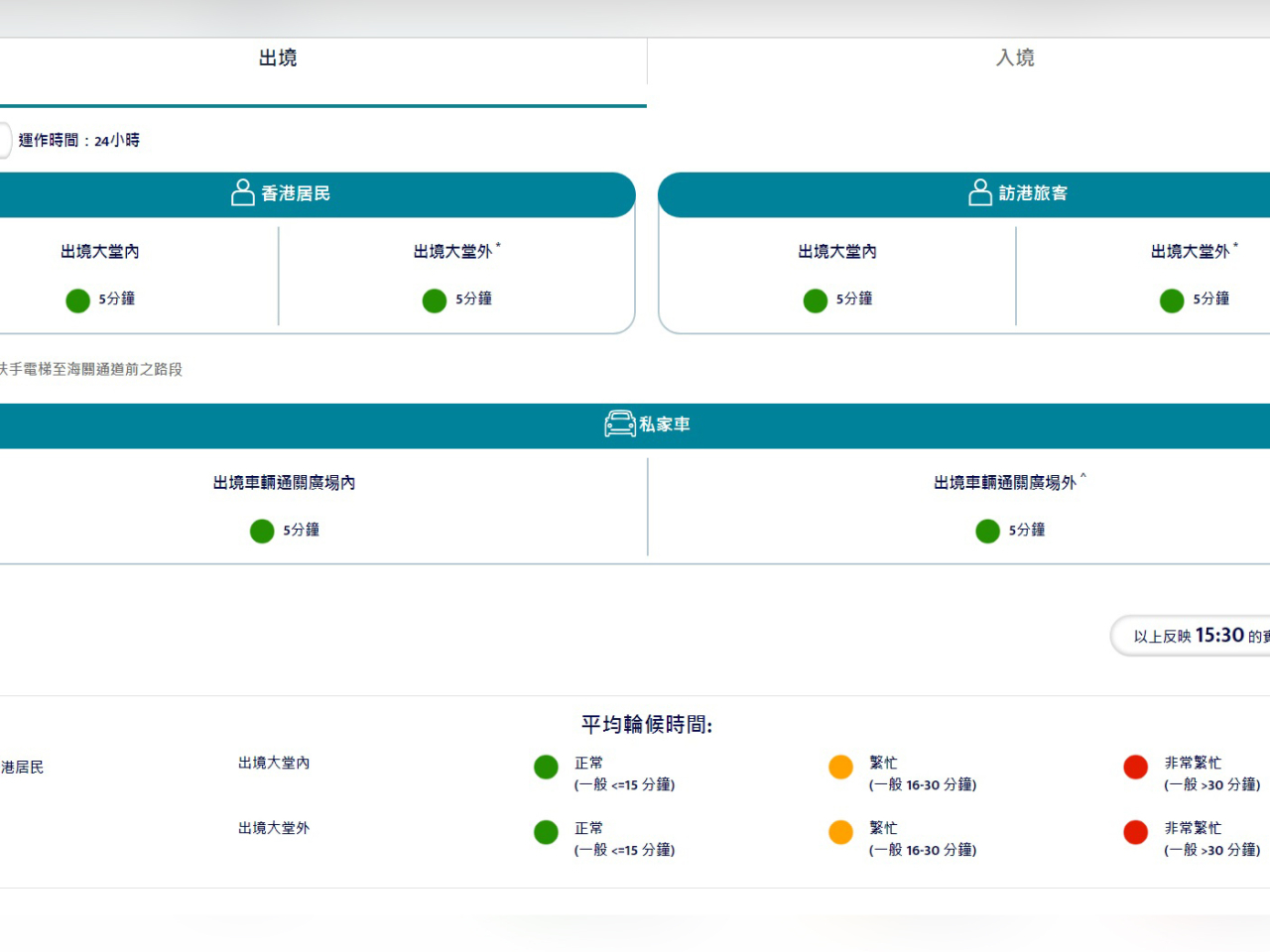Click 出境大堂內 label under 訪港旅客
The width and height of the screenshot is (1270, 952).
coord(837,252)
